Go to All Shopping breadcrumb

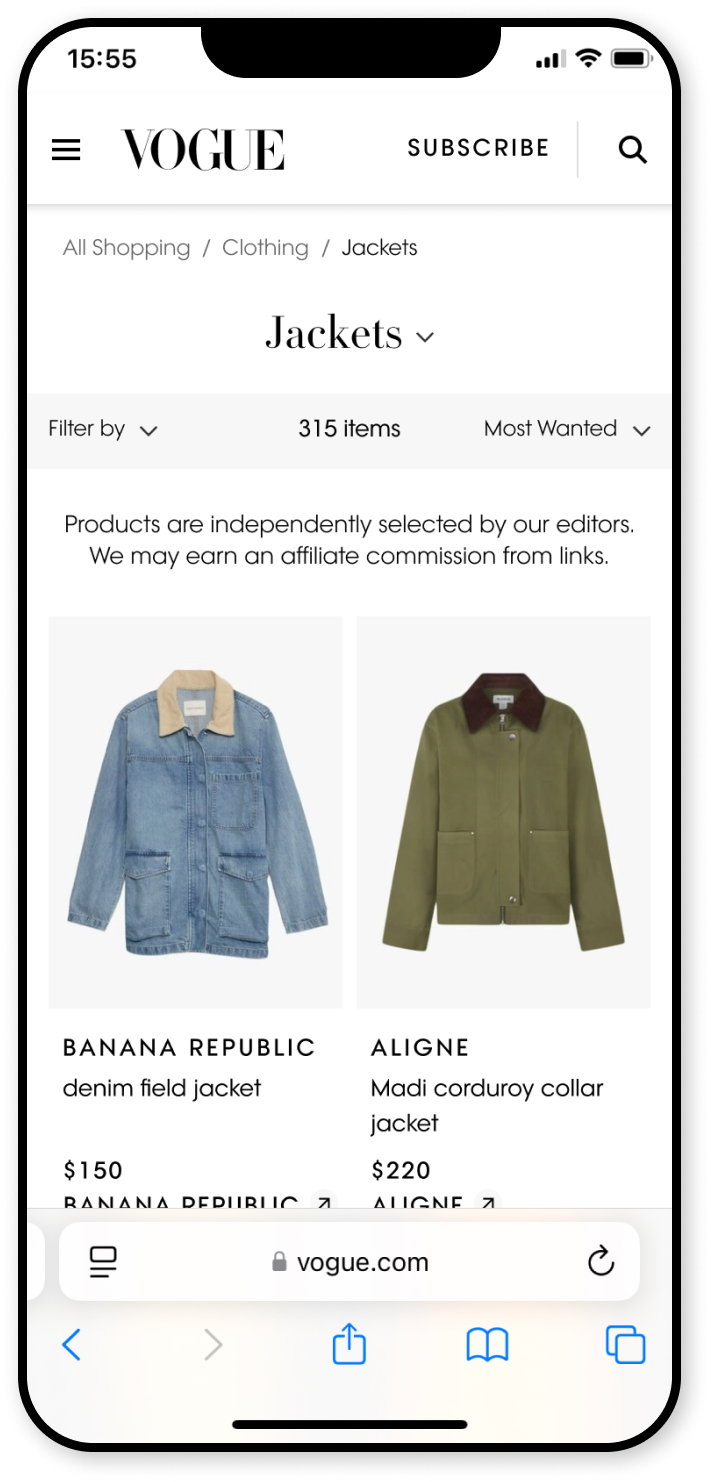click(x=126, y=248)
